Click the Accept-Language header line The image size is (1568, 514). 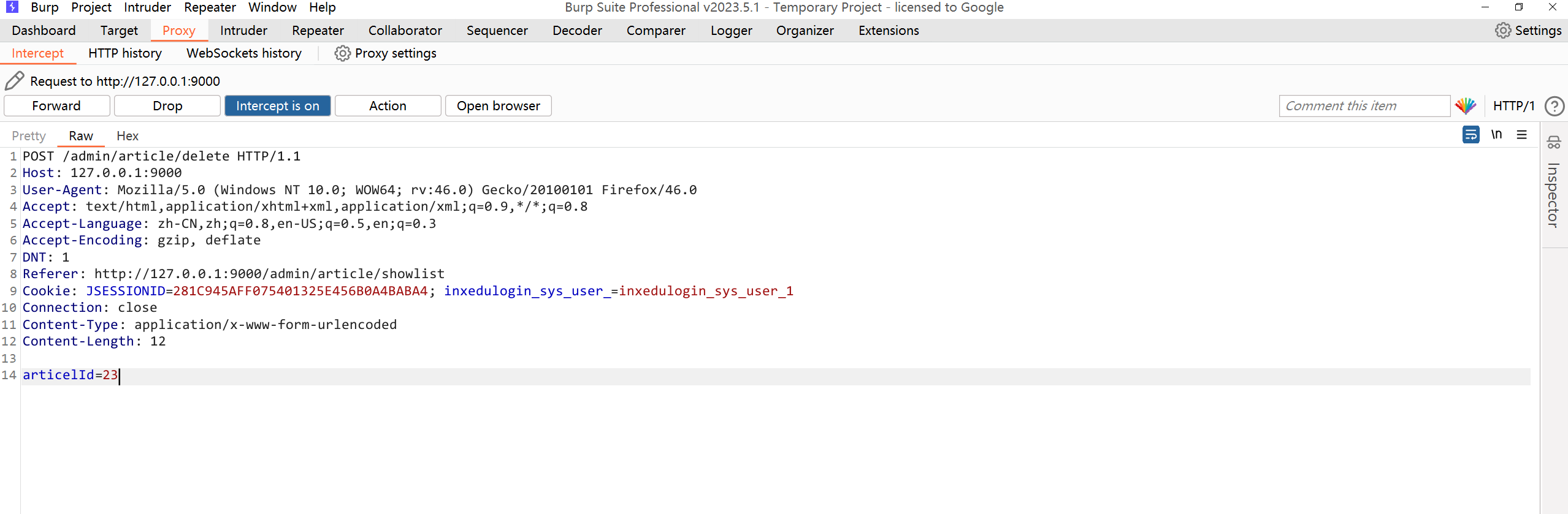[229, 224]
